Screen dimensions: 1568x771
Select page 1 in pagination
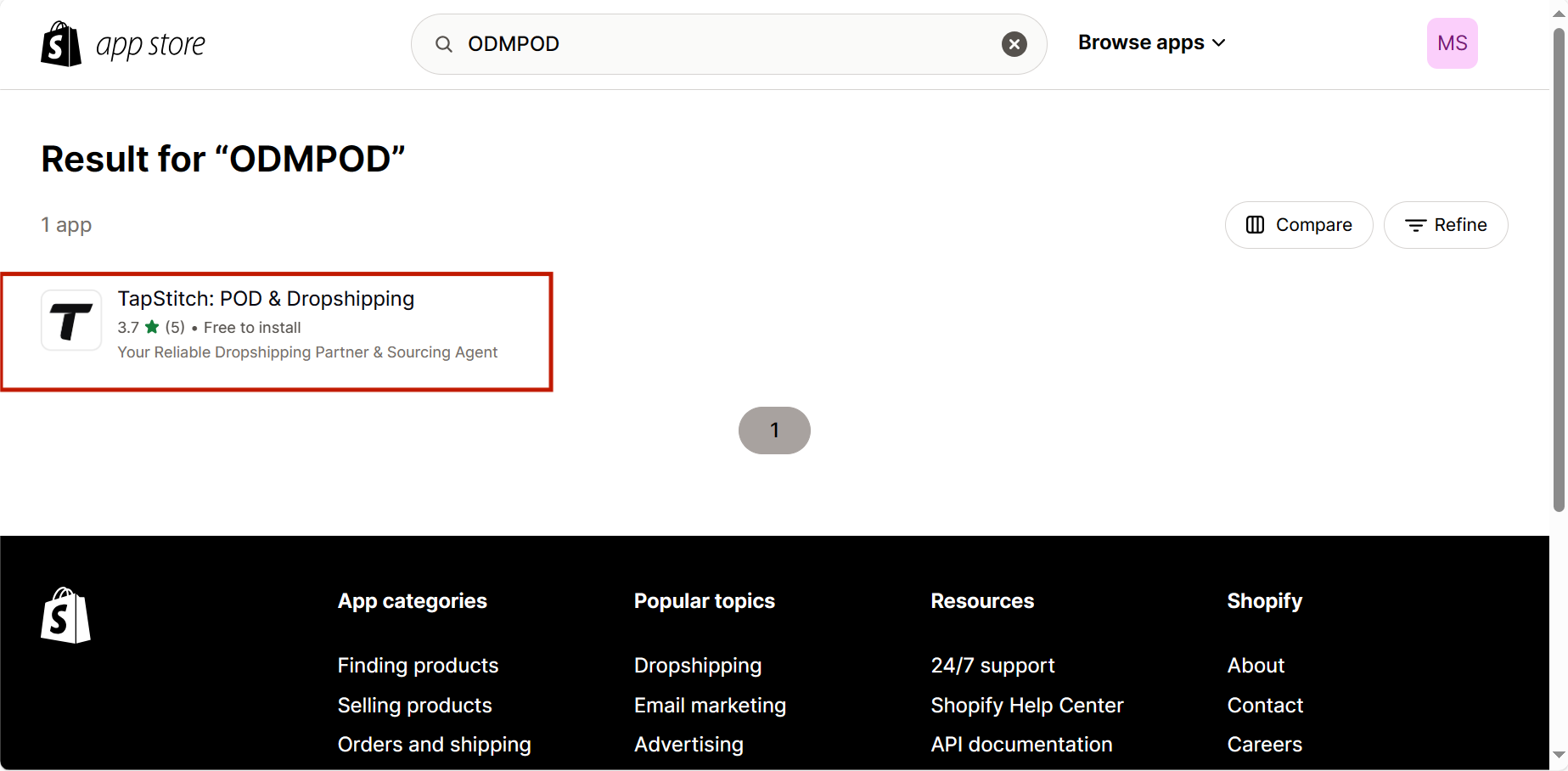774,431
